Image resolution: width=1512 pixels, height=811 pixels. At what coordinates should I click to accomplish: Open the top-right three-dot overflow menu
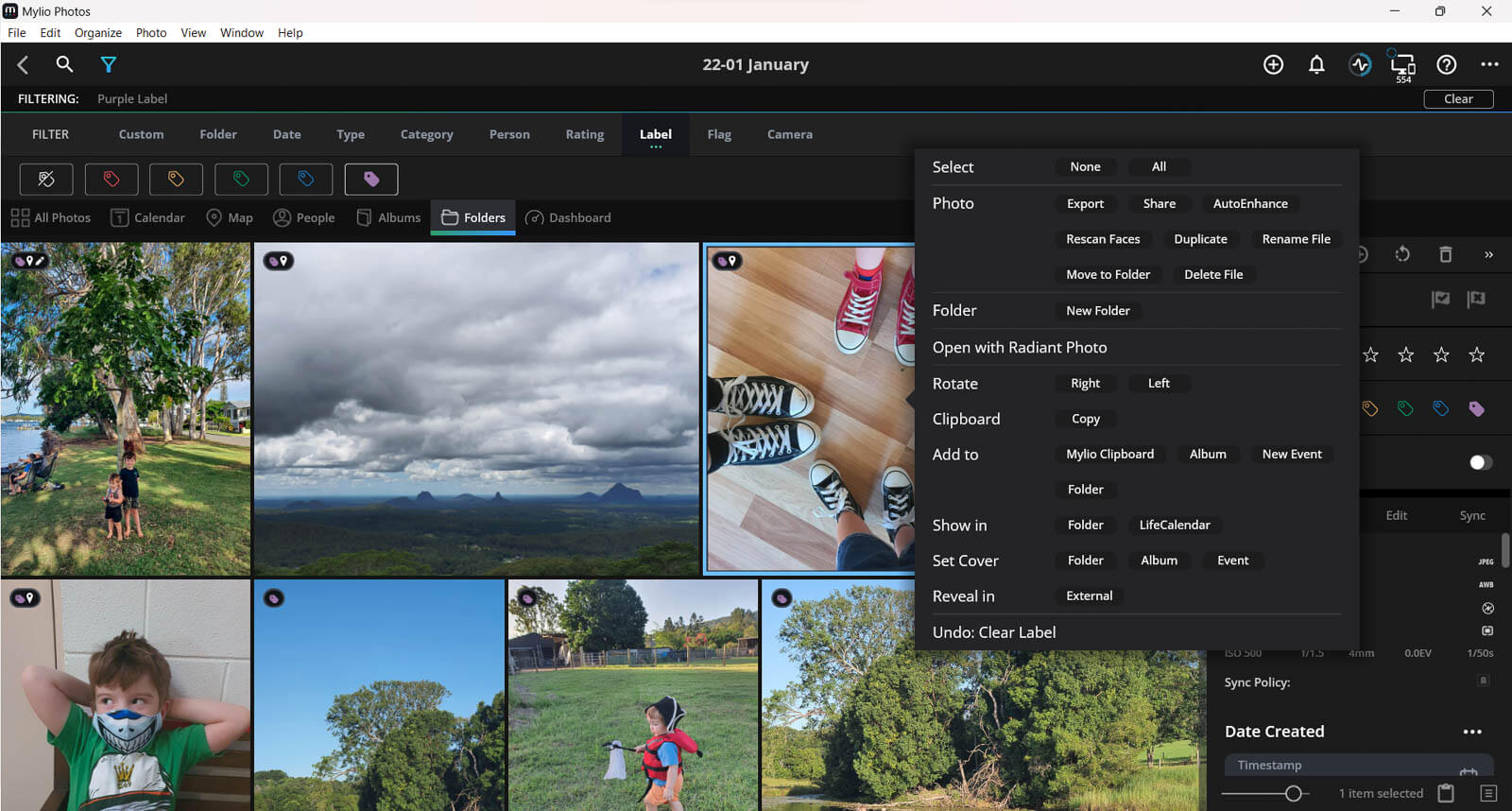tap(1489, 64)
